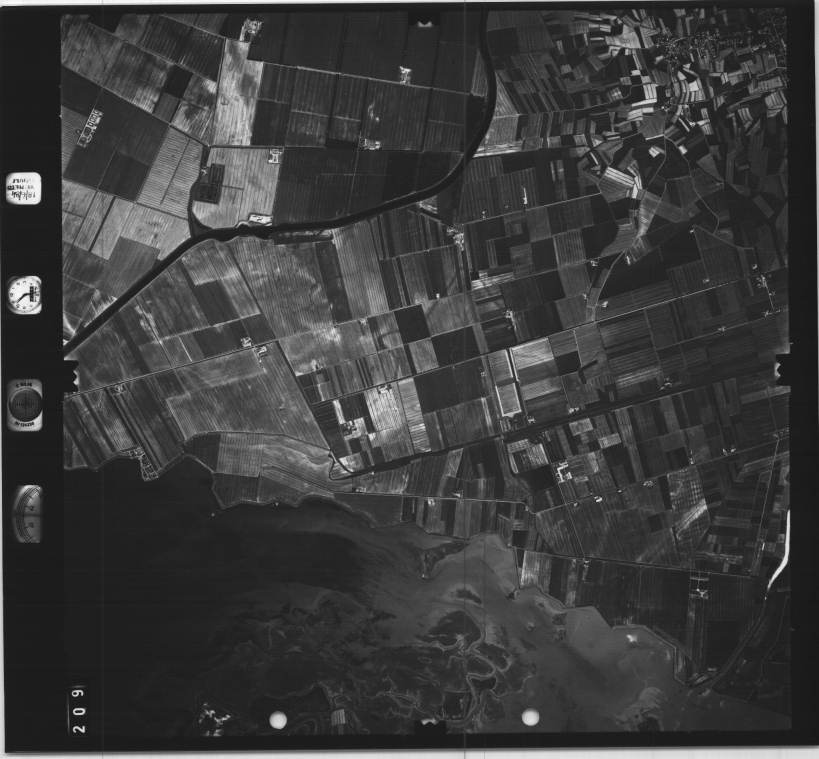Screen dimensions: 819x759
Task: Select the clock dial in the film margin
Action: [24, 295]
